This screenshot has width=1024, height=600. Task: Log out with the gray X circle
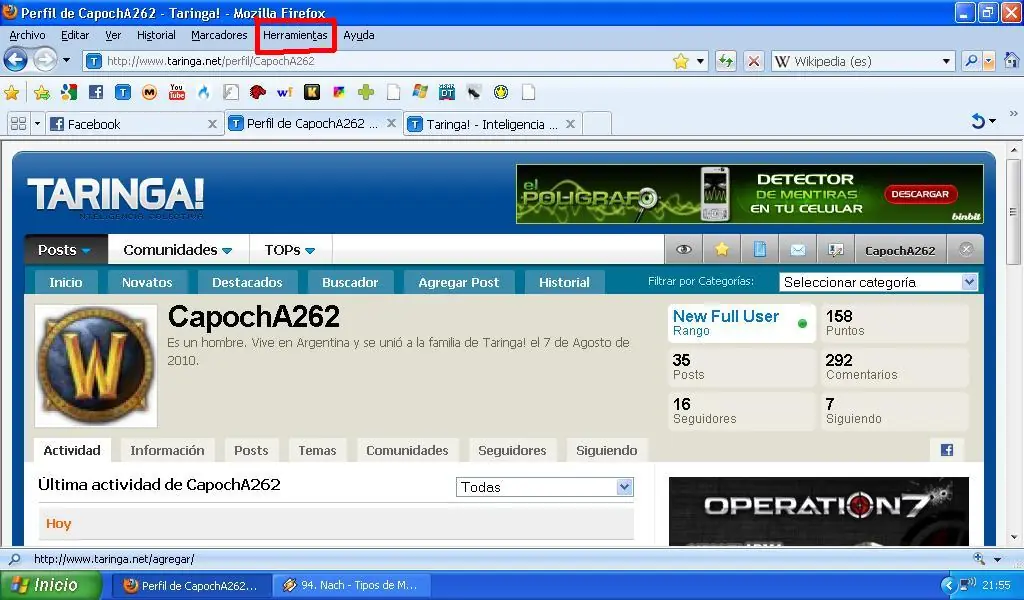pos(966,249)
